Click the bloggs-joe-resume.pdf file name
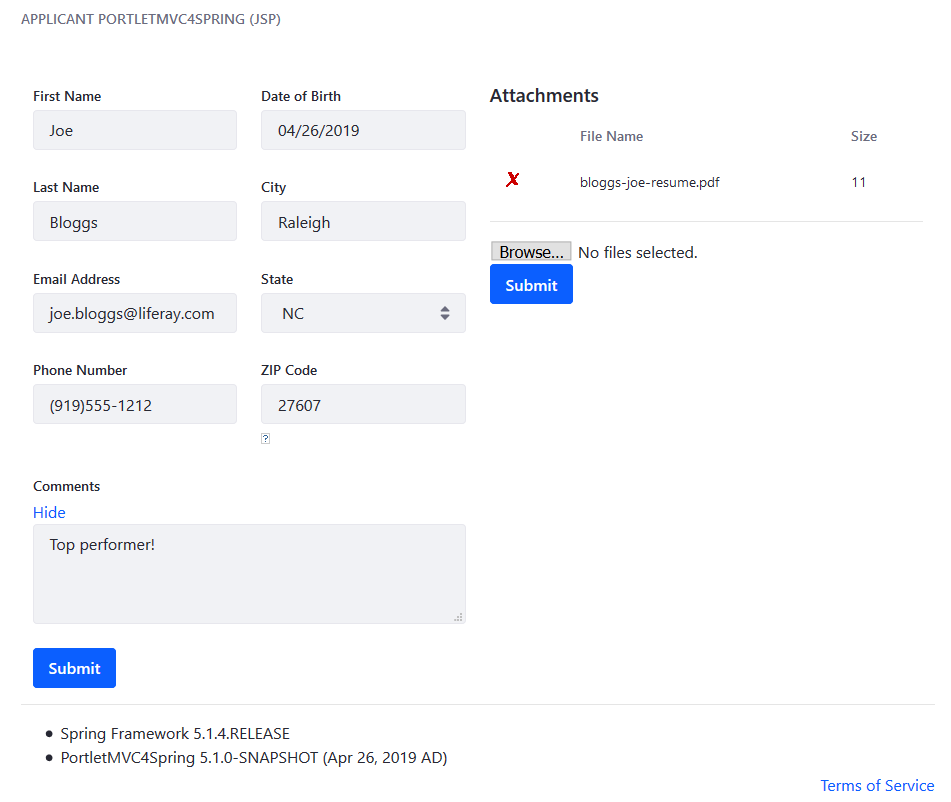The width and height of the screenshot is (951, 802). tap(650, 182)
